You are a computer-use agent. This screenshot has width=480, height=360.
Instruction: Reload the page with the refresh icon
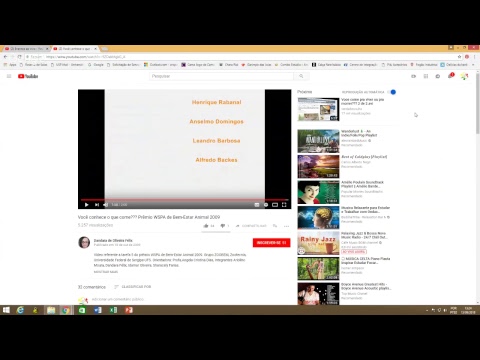(20, 57)
